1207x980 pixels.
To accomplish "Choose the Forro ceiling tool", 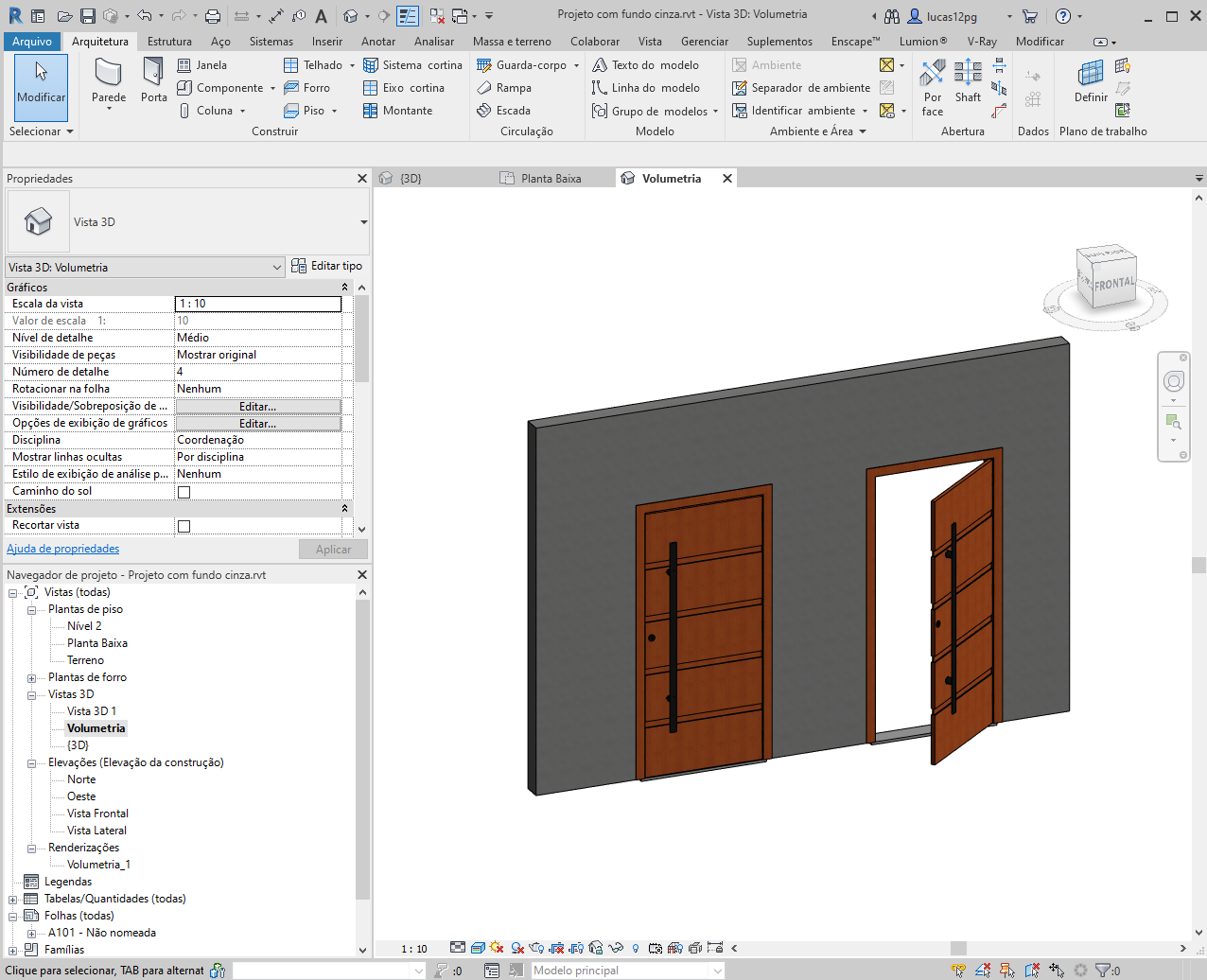I will pos(307,88).
